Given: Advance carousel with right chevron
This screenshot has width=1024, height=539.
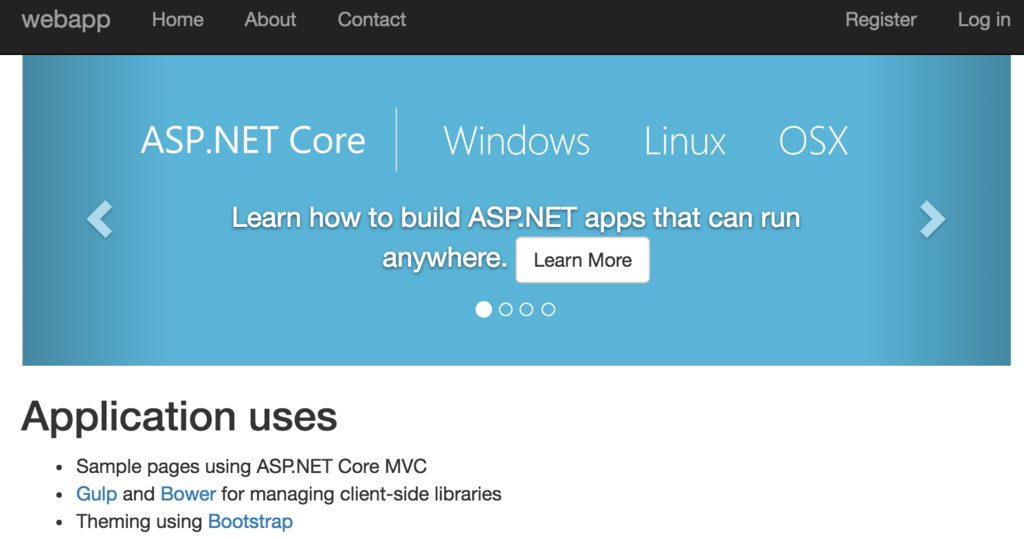Looking at the screenshot, I should 933,219.
